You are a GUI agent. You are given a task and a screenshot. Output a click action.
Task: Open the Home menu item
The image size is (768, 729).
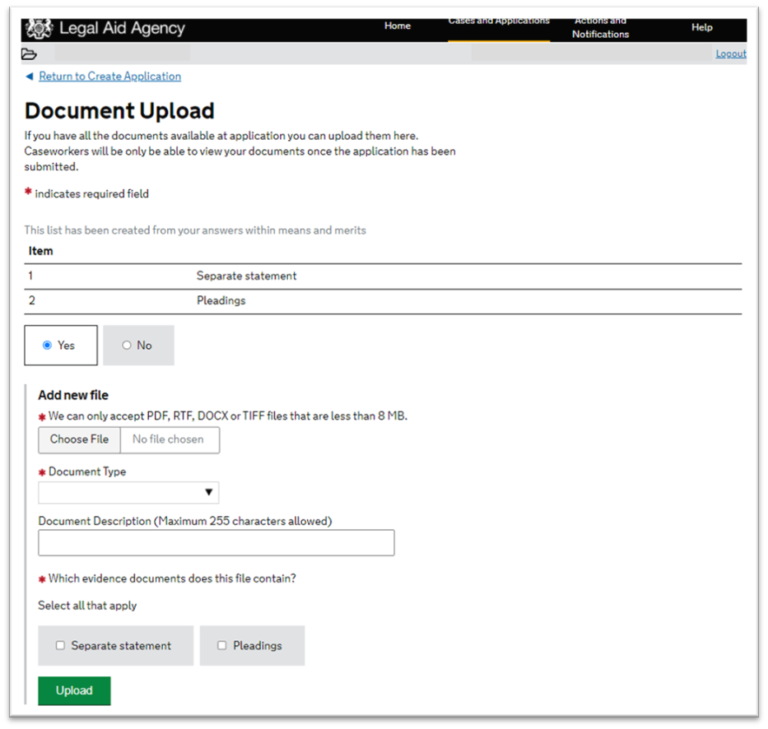point(397,26)
